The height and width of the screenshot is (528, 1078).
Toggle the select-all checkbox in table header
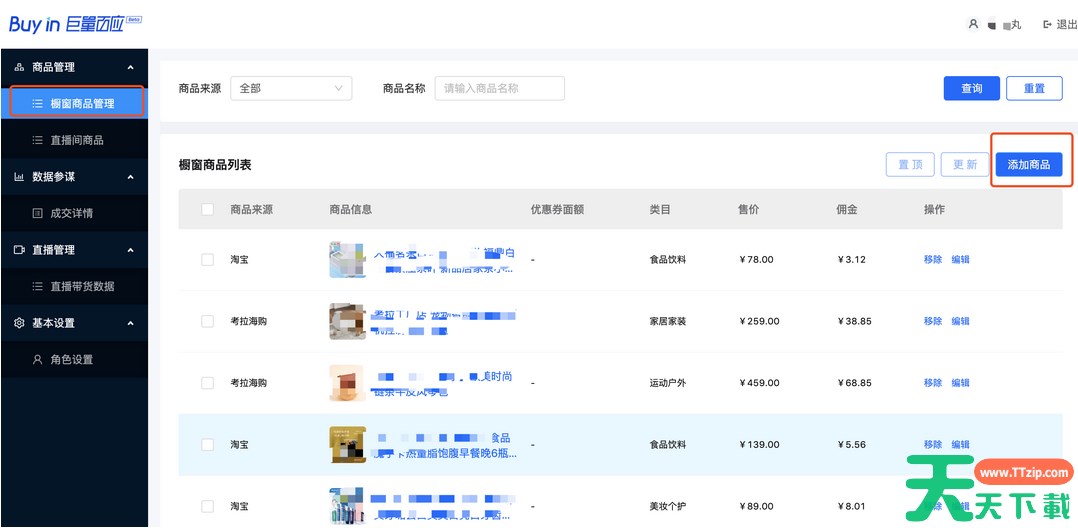click(207, 210)
